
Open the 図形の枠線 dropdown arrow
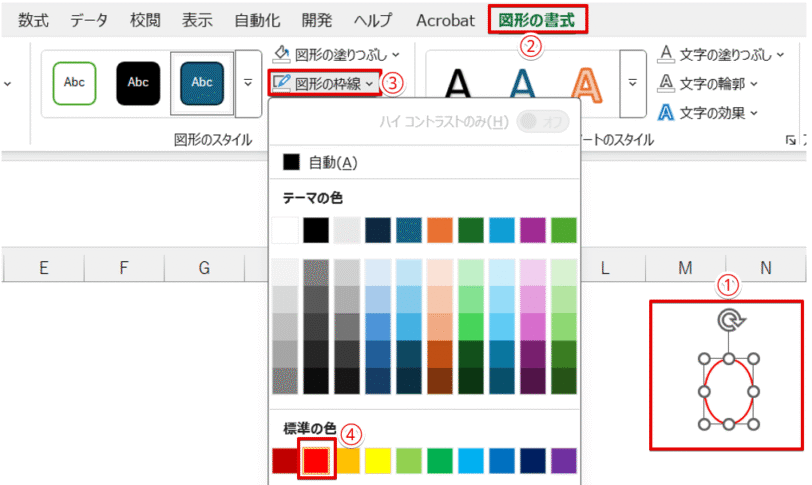[x=369, y=83]
